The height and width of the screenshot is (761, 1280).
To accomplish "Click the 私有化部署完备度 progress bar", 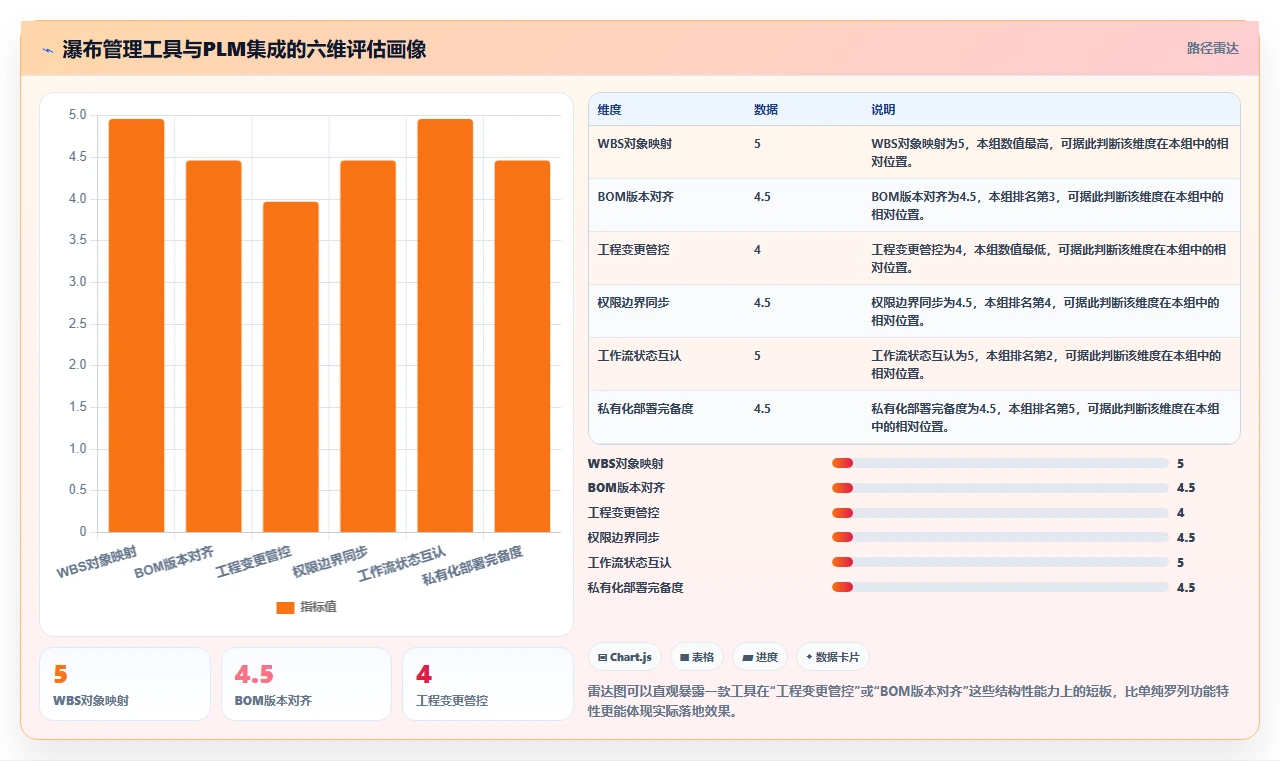I will [x=1000, y=587].
